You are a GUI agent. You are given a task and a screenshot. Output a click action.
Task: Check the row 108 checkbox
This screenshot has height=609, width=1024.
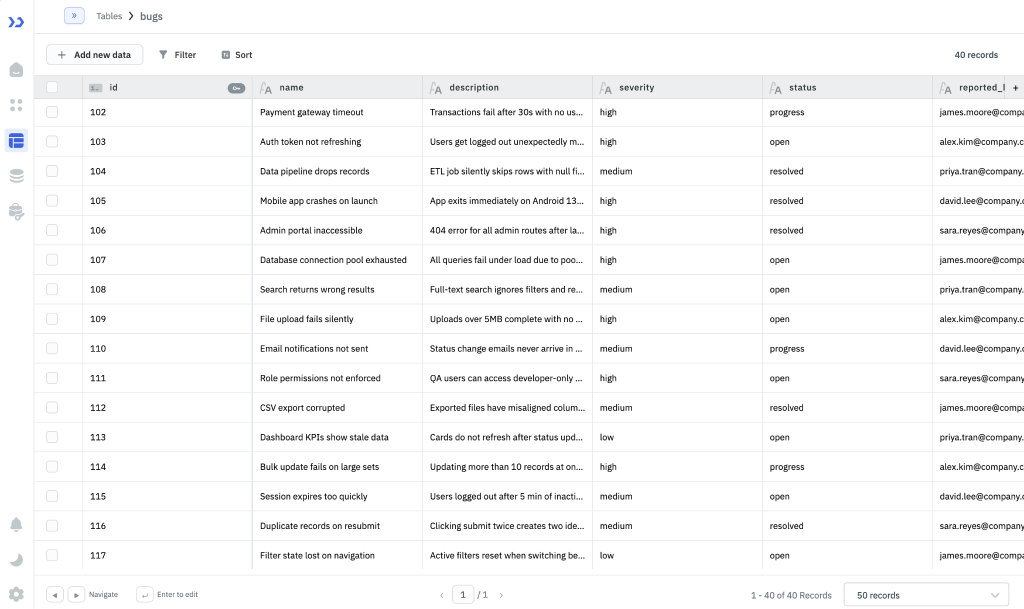pyautogui.click(x=52, y=289)
